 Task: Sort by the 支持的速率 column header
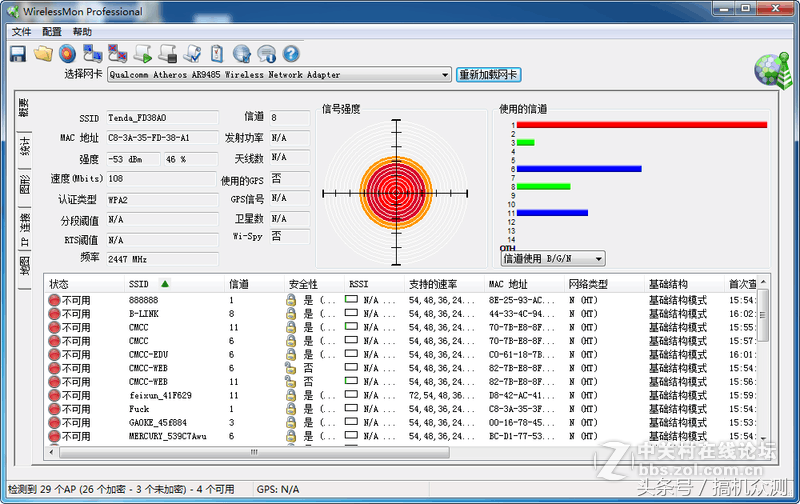[x=444, y=284]
